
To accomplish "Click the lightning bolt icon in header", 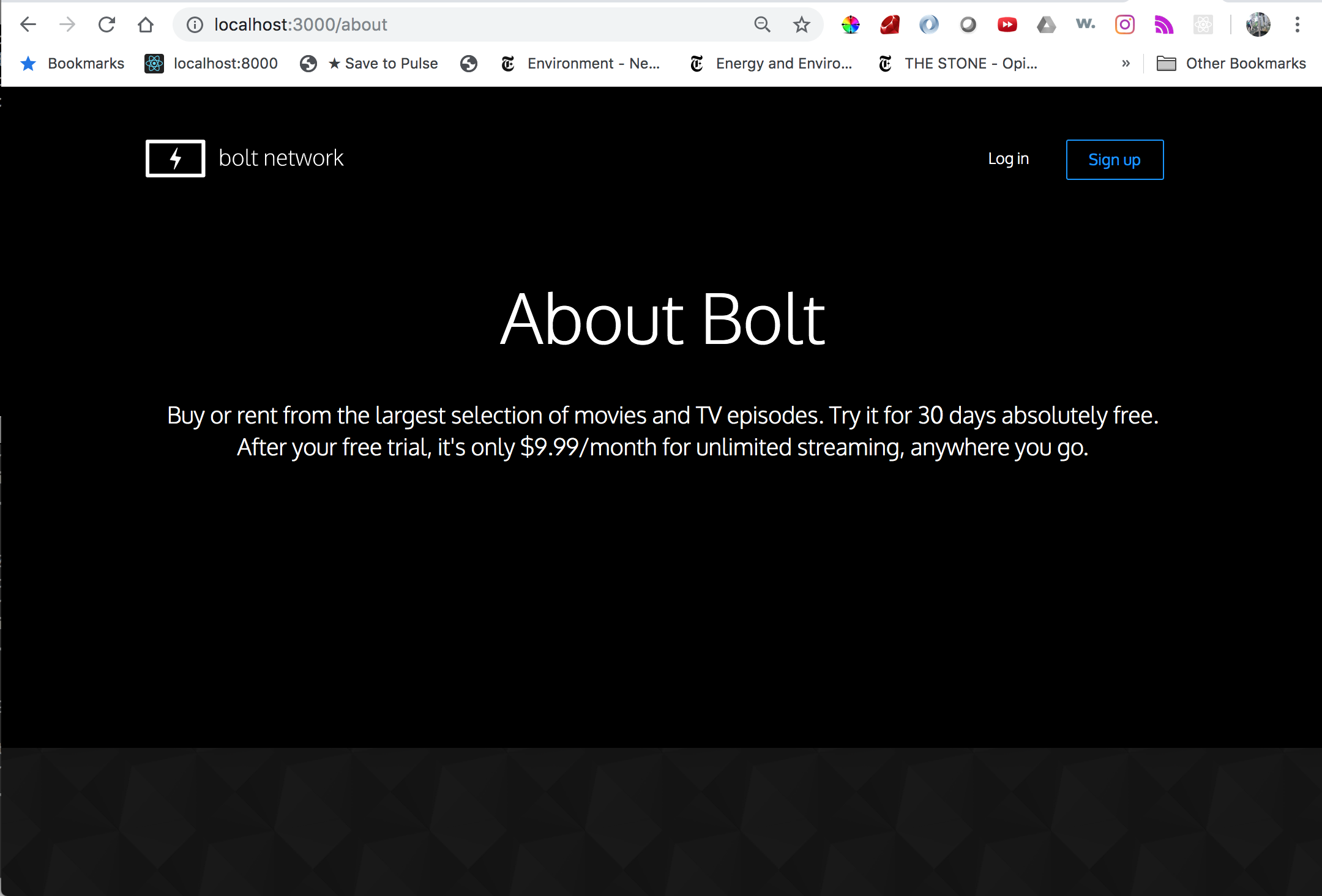I will tap(175, 157).
